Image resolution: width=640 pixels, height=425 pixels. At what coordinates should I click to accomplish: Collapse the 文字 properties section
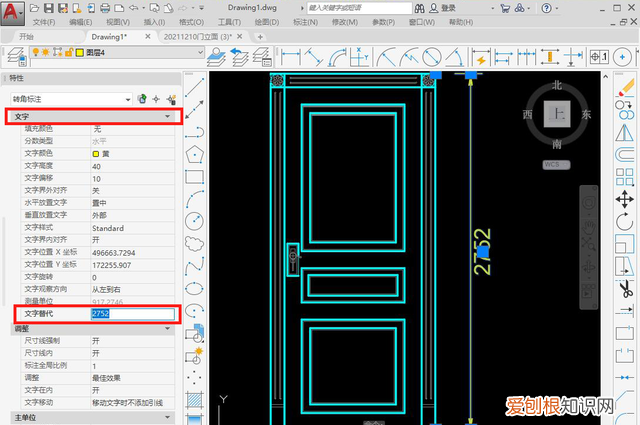click(x=167, y=117)
